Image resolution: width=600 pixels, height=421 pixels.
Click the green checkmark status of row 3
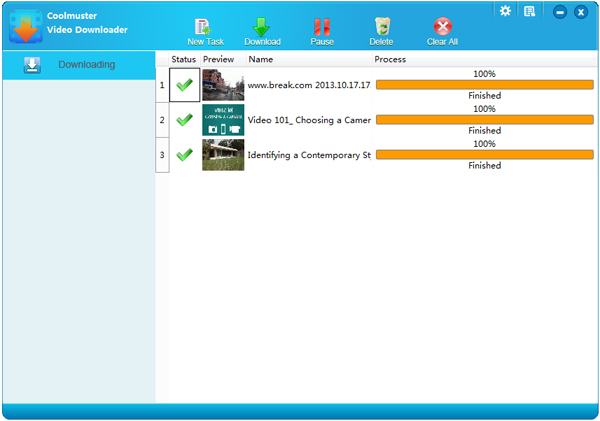pos(184,155)
